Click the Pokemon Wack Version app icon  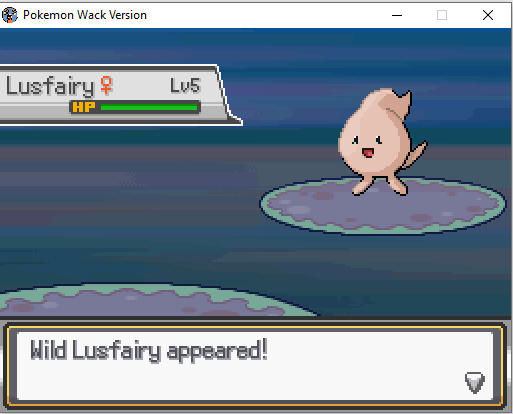[x=10, y=15]
